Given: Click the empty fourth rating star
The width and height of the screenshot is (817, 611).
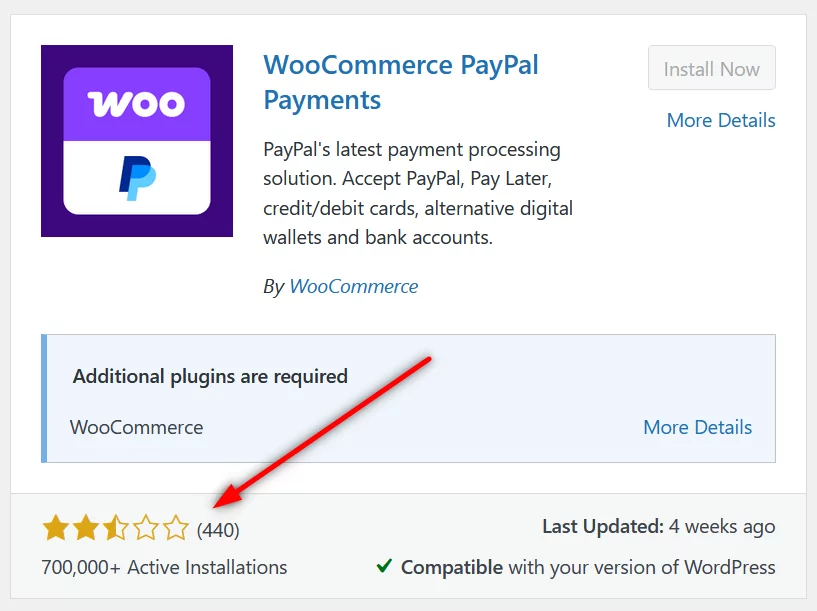Looking at the screenshot, I should pyautogui.click(x=145, y=528).
